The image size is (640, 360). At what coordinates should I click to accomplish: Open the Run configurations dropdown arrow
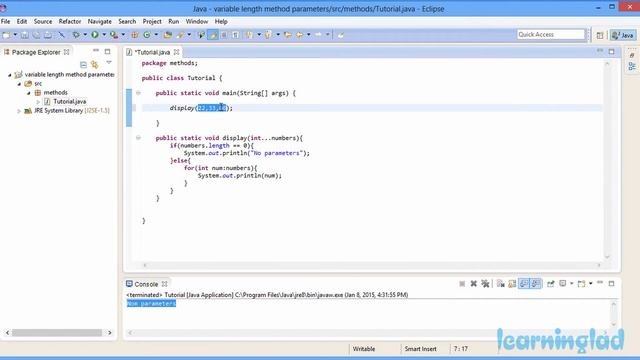coord(104,35)
